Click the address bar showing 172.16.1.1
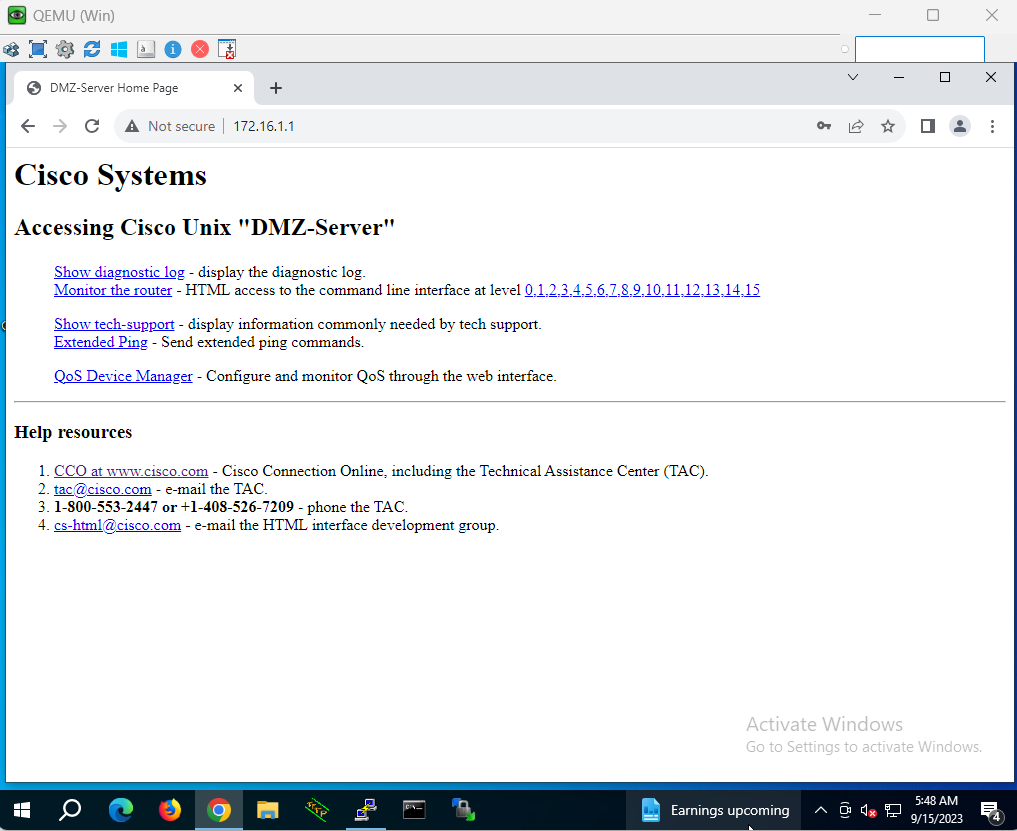 pos(500,126)
